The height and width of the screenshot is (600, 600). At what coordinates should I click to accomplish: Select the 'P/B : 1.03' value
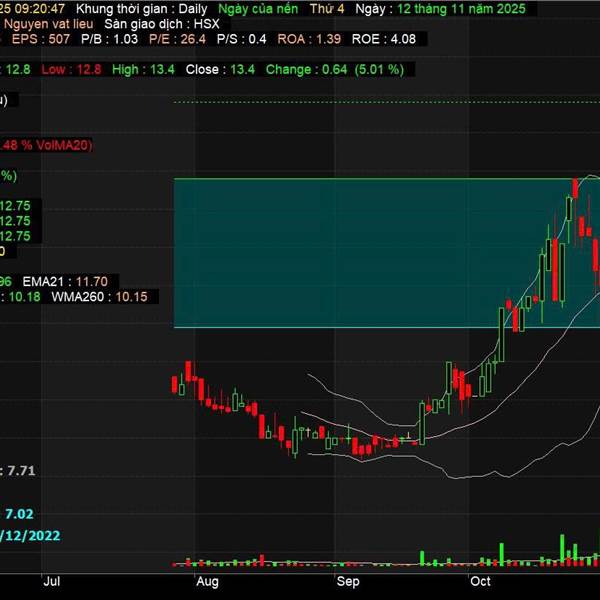pos(109,39)
